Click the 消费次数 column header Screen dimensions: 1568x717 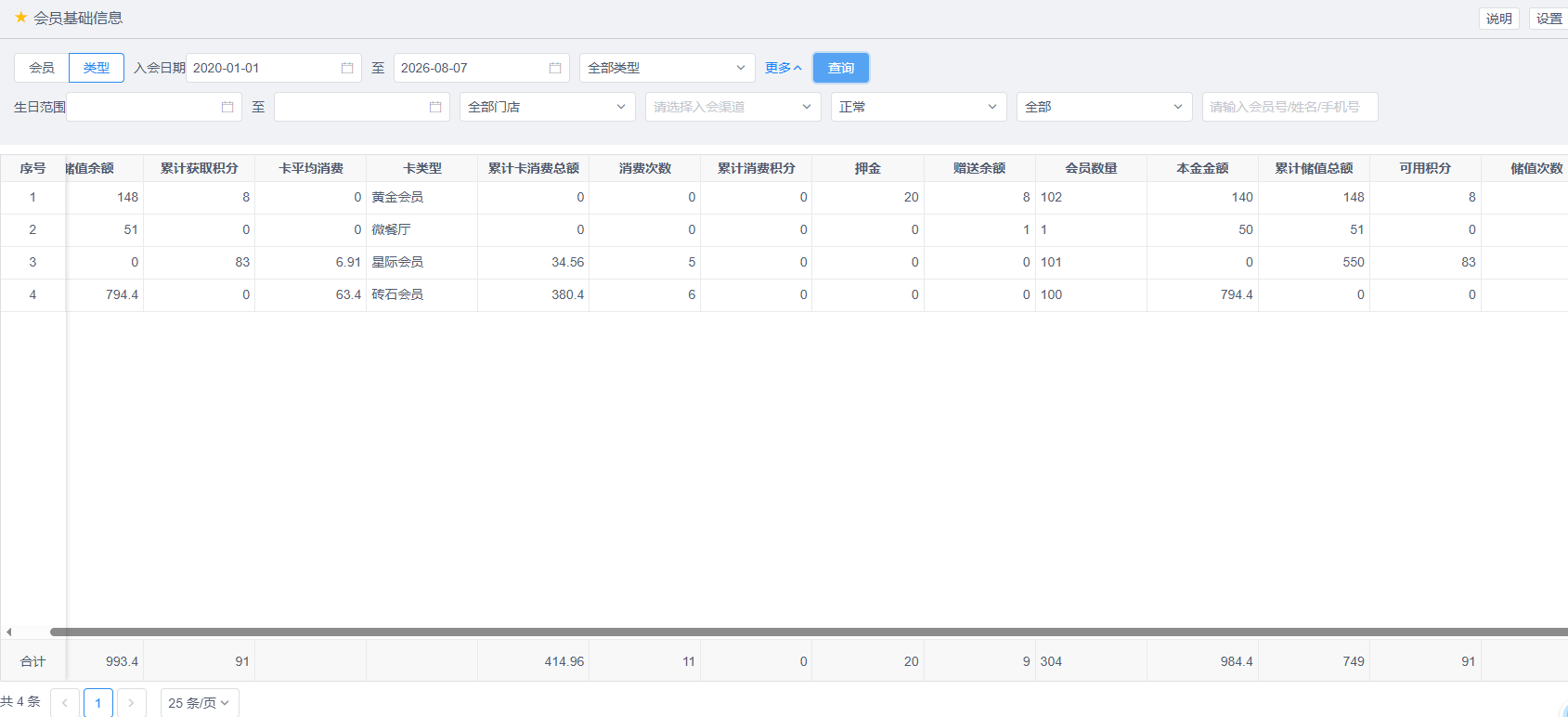pyautogui.click(x=645, y=168)
